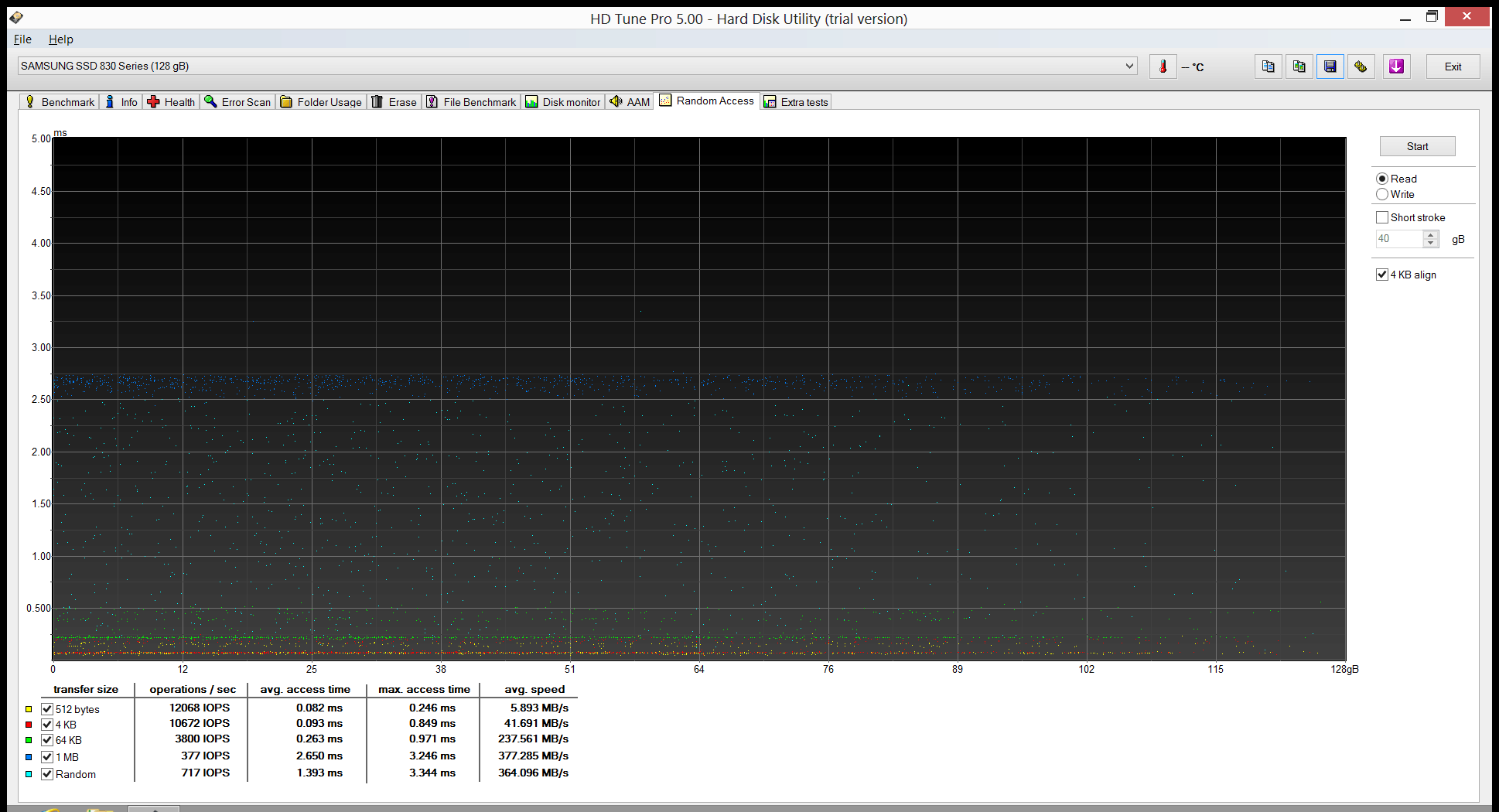This screenshot has height=812, width=1499.
Task: Click the cyan Random color swatch
Action: (29, 774)
